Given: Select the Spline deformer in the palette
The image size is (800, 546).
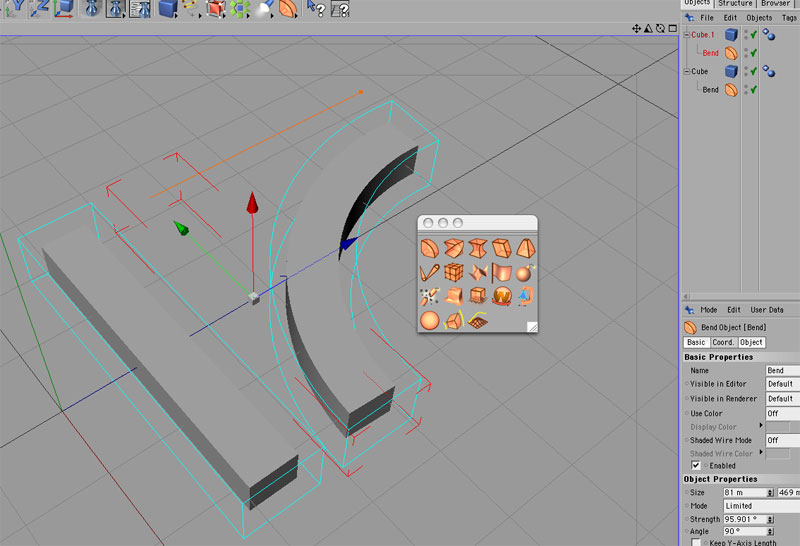Looking at the screenshot, I should pyautogui.click(x=454, y=320).
